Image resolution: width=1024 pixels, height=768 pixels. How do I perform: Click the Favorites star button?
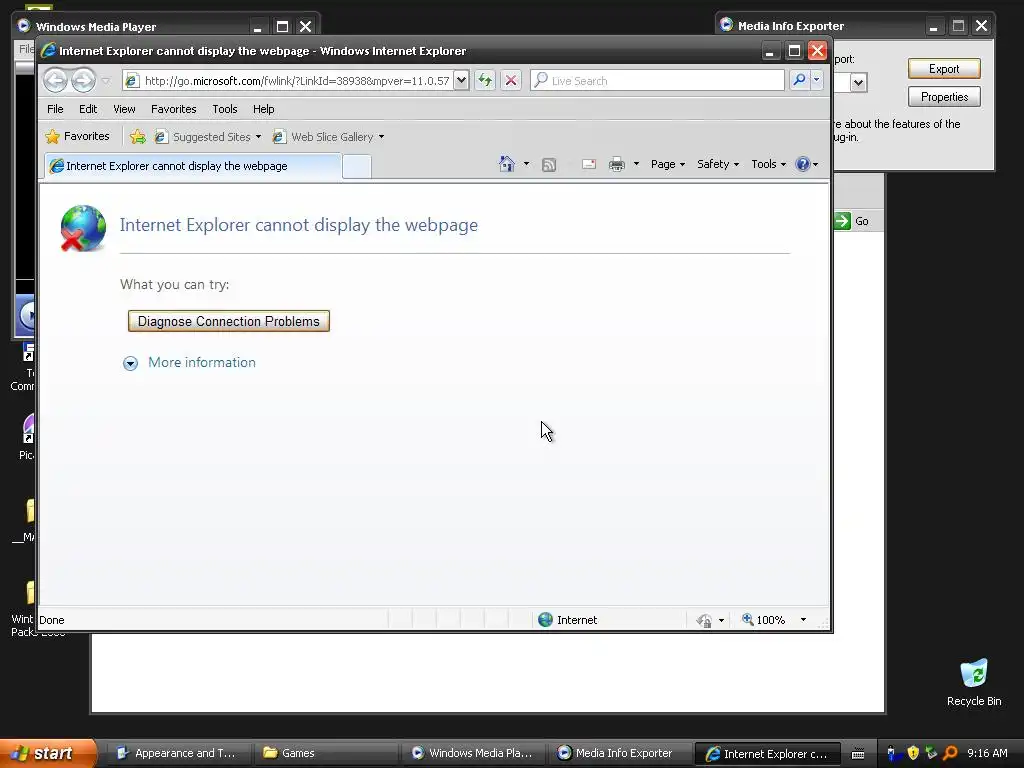pos(77,136)
